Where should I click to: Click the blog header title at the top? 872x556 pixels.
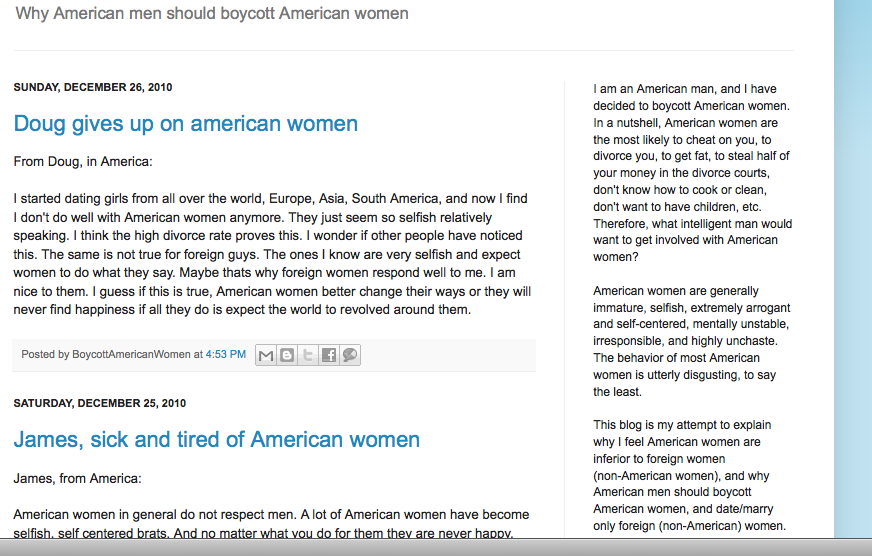pos(212,14)
